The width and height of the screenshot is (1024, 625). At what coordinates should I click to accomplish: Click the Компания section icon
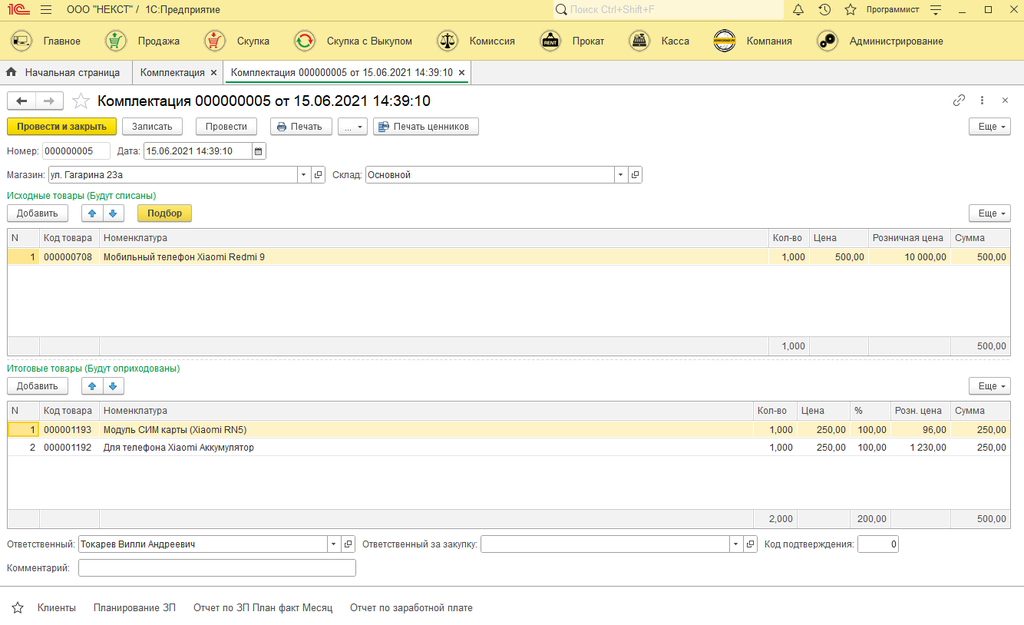point(724,41)
